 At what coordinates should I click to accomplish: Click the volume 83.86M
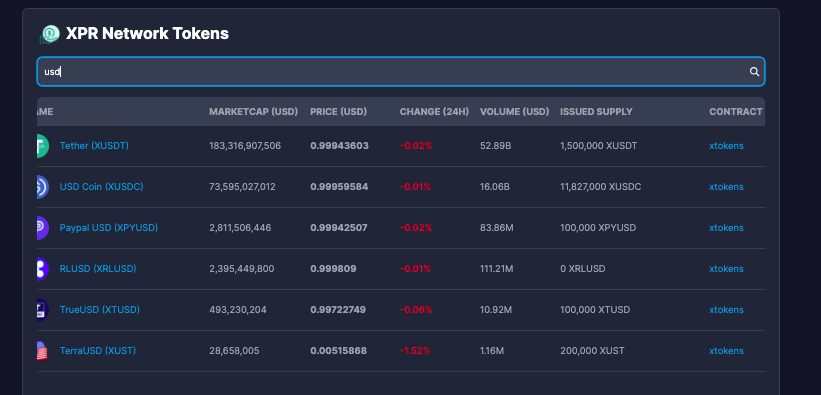click(496, 228)
